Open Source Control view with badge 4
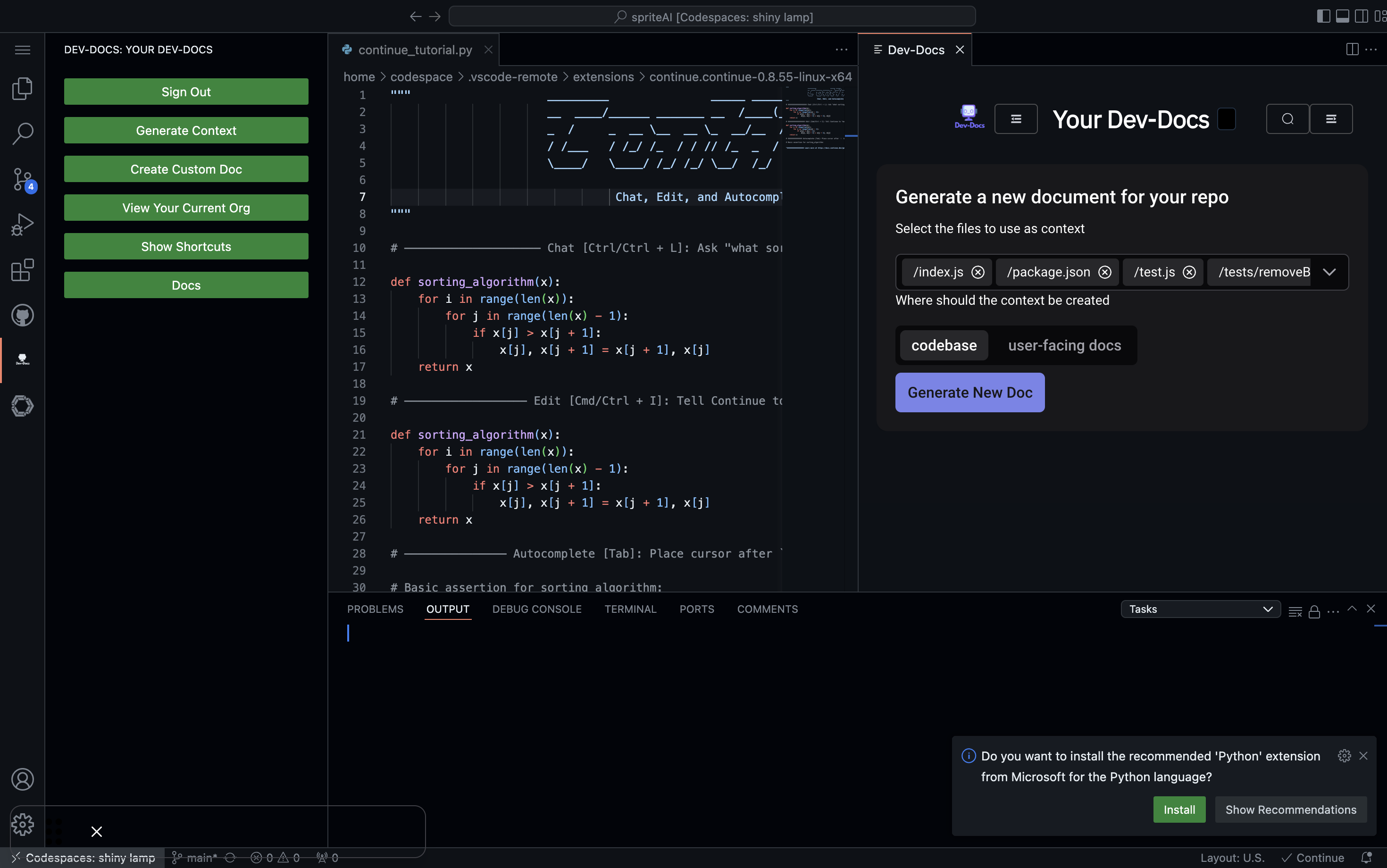This screenshot has height=868, width=1387. [22, 179]
